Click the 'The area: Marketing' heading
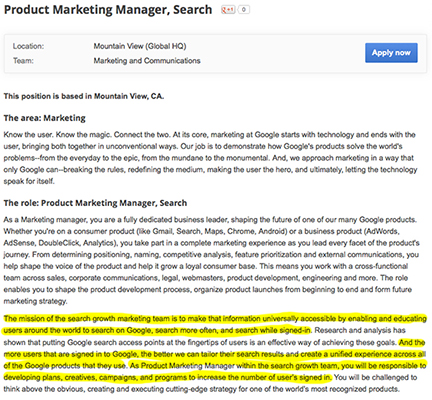 coord(45,118)
